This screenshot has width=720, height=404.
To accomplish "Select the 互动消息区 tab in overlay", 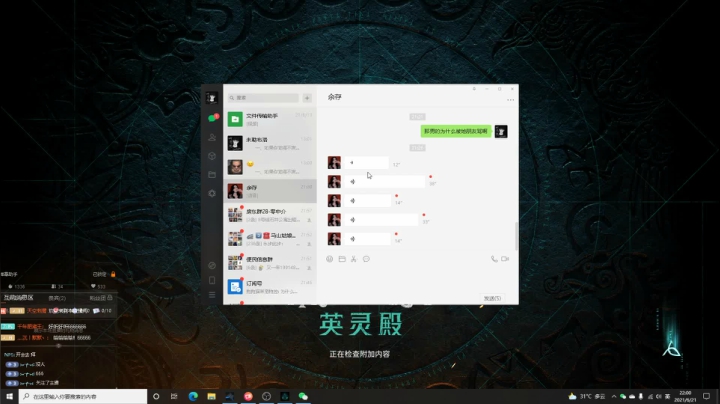I will (x=18, y=297).
